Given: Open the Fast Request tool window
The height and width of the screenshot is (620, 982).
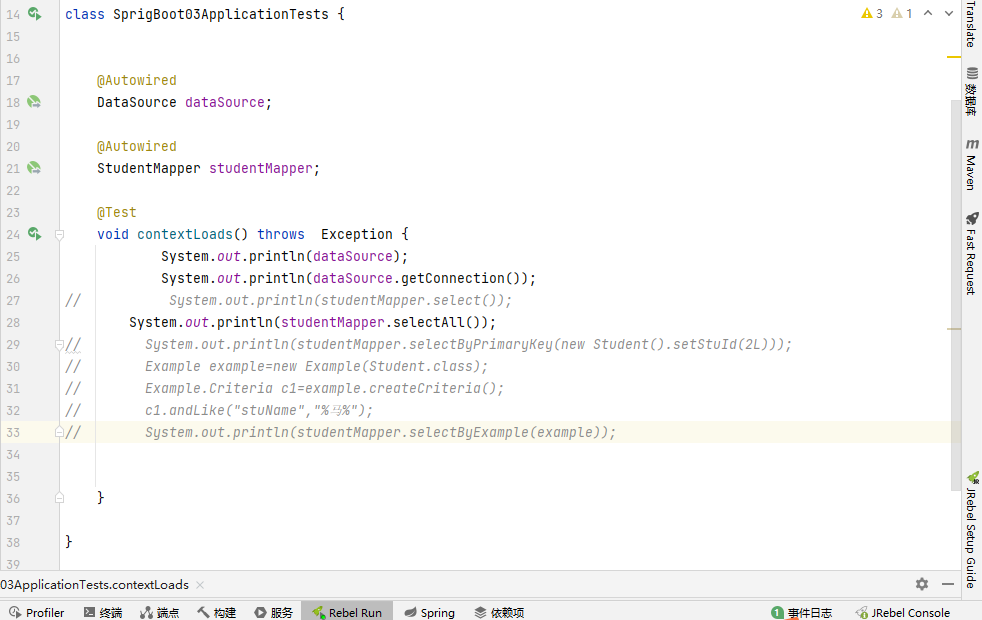Looking at the screenshot, I should click(971, 254).
